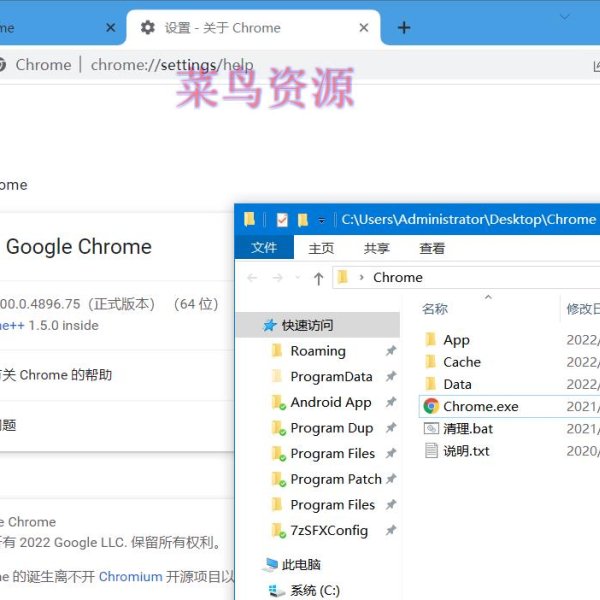Sort files by the 名称 column header

pyautogui.click(x=435, y=309)
